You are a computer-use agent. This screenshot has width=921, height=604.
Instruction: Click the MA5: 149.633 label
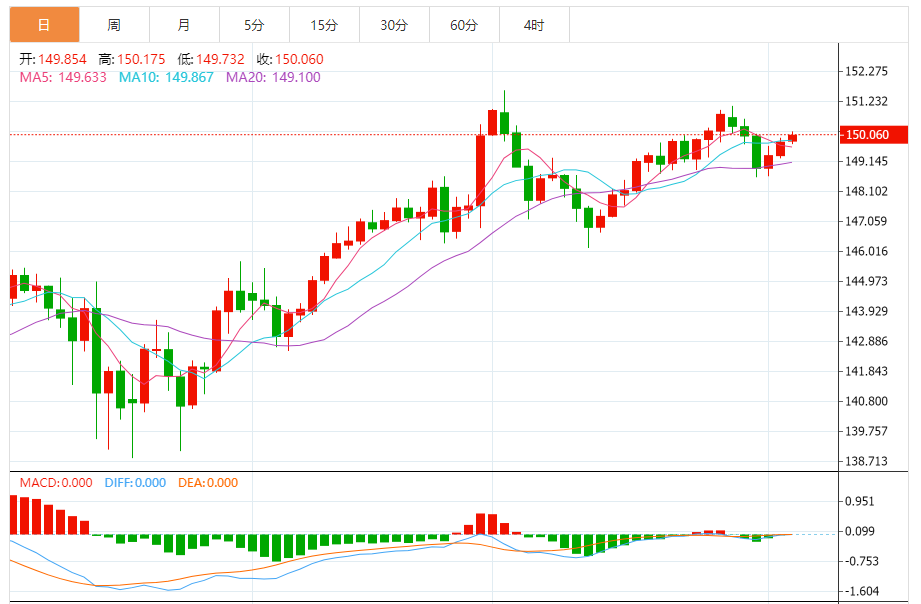click(x=63, y=78)
